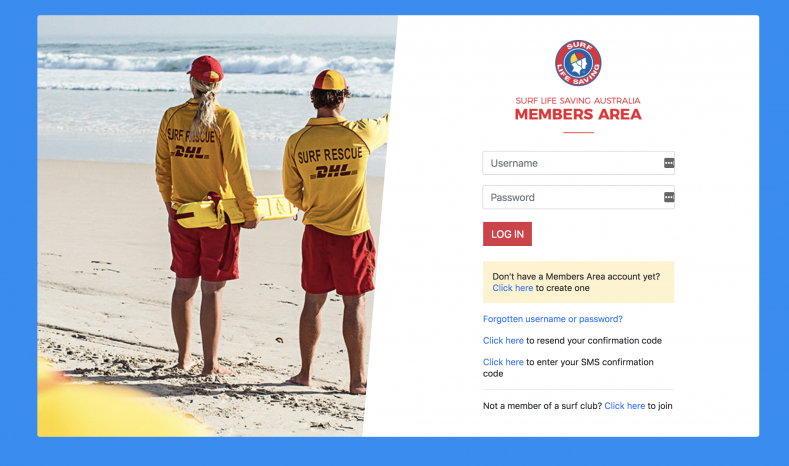Follow 'Click here' to enter SMS confirmation code
The width and height of the screenshot is (789, 466).
[x=503, y=362]
